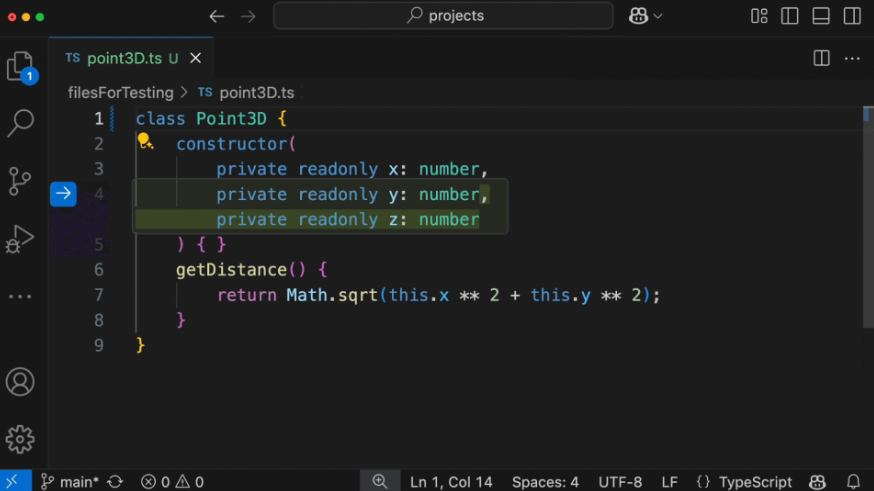The image size is (874, 491).
Task: Click the Copilot icon in title bar
Action: click(x=638, y=16)
